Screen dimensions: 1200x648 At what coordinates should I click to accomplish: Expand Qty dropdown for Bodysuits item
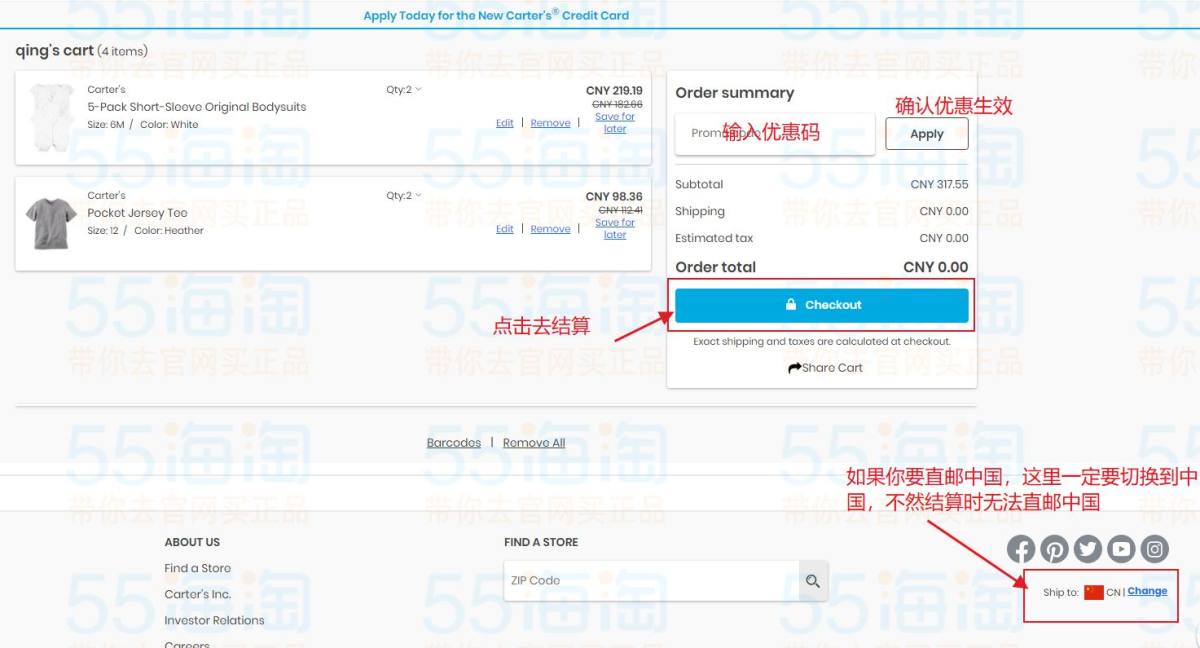click(404, 89)
